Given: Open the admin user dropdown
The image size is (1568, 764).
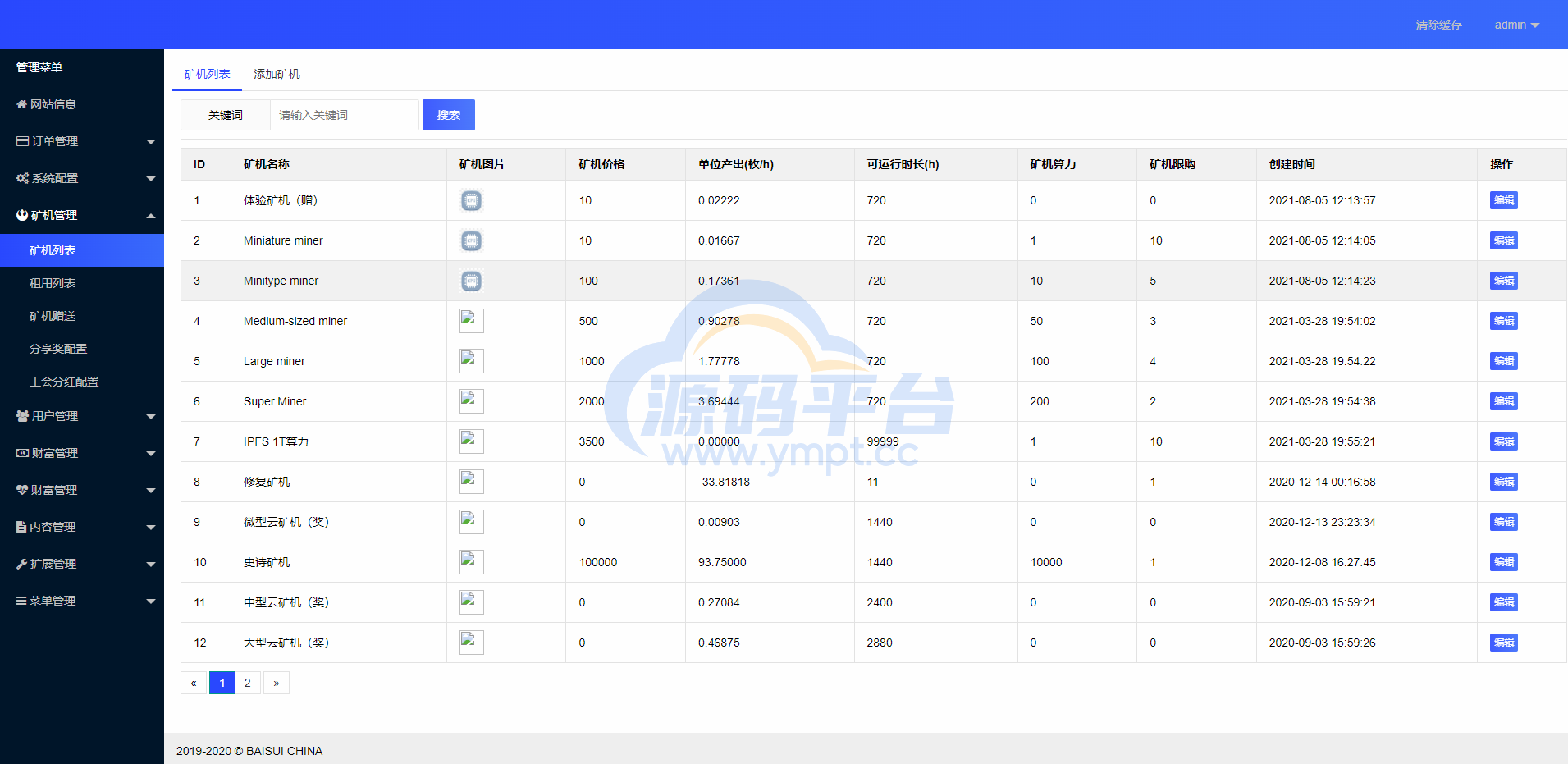Looking at the screenshot, I should coord(1516,25).
